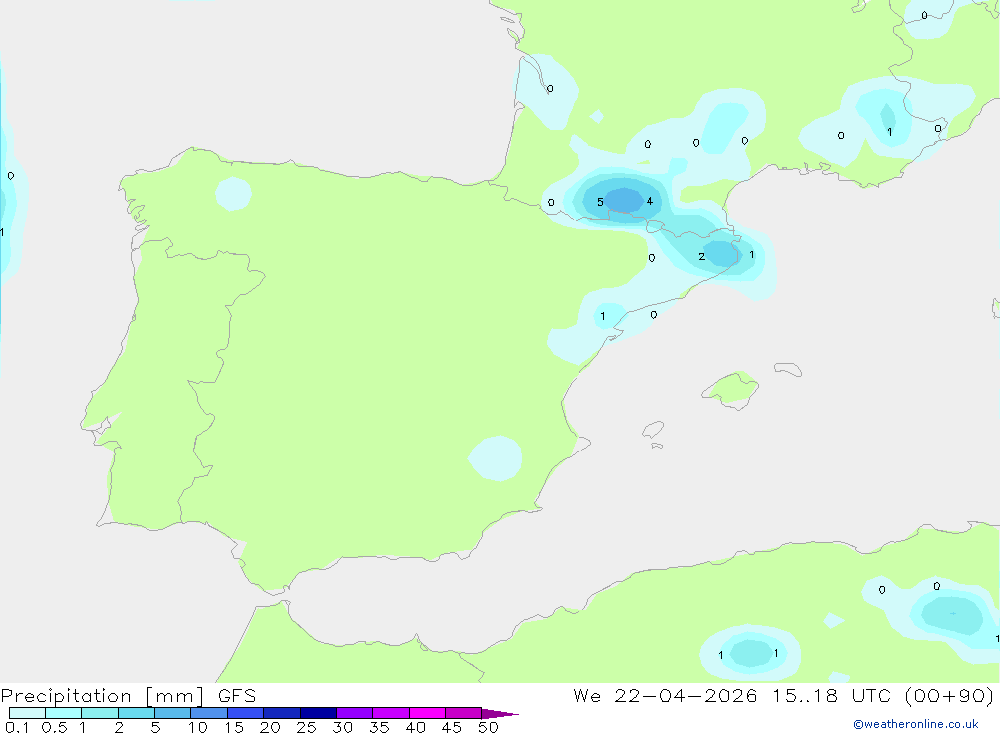The image size is (1000, 733).
Task: Click the '(00+90)' forecast offset text
Action: point(950,696)
